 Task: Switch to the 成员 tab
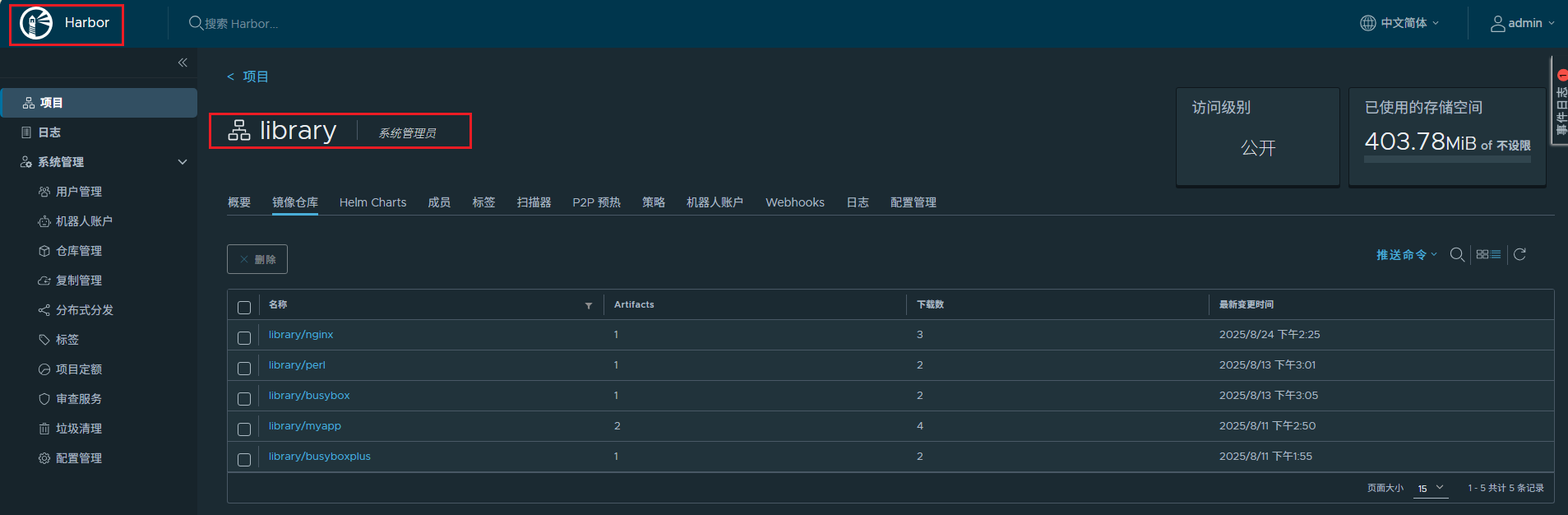point(439,202)
